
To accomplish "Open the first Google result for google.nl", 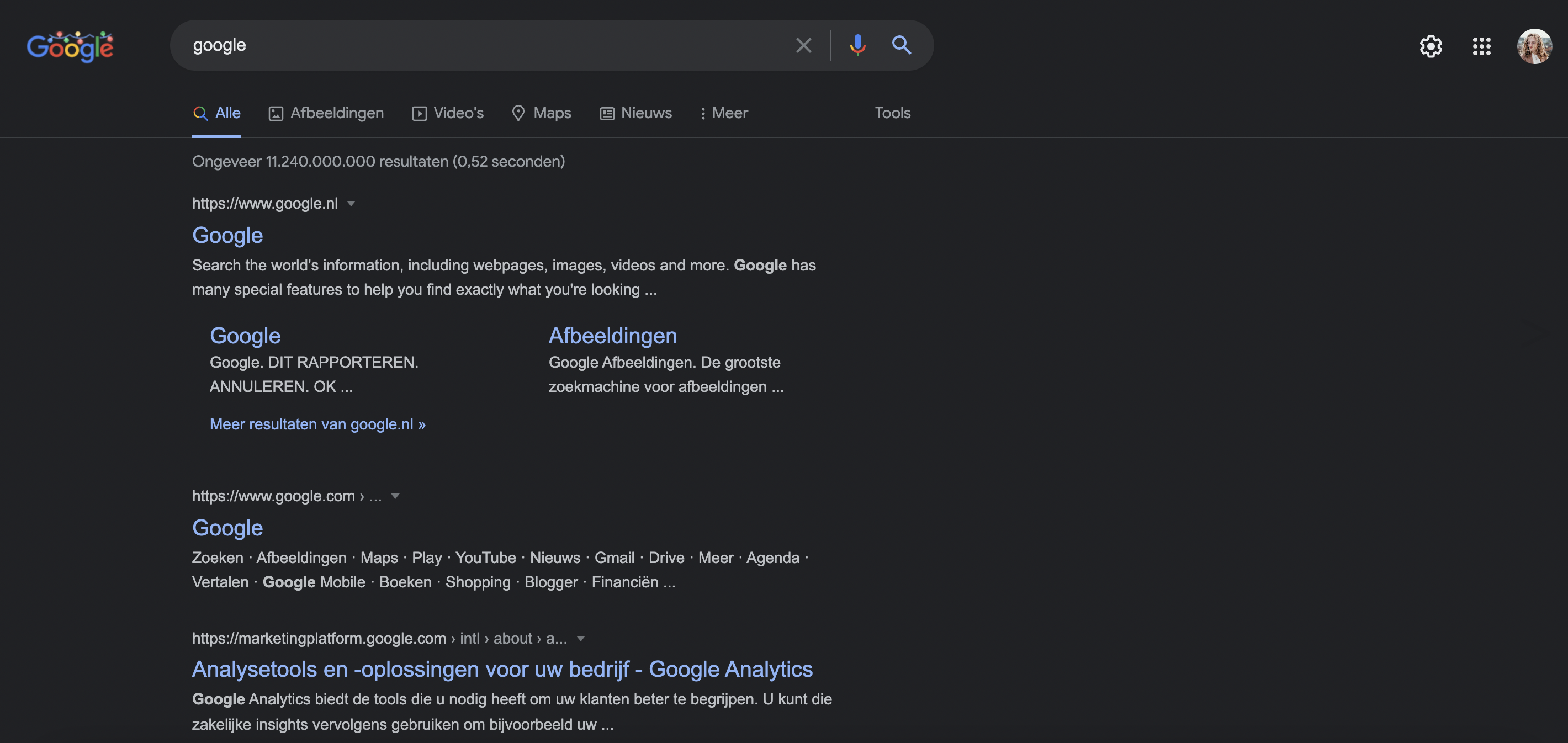I will pos(227,236).
